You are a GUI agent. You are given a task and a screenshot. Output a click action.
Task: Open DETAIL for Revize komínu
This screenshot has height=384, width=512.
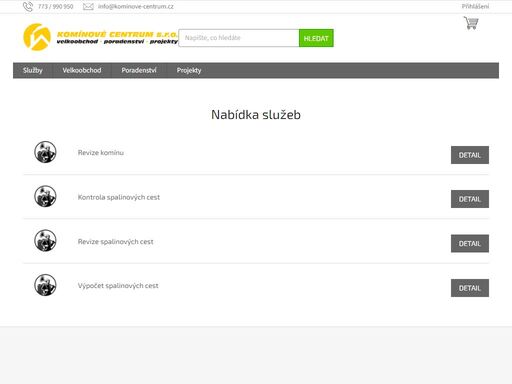pos(470,155)
